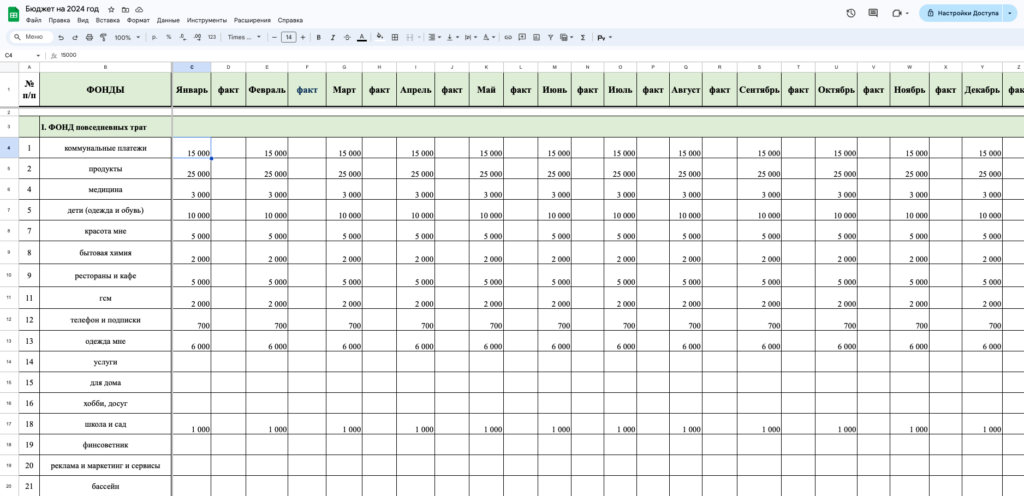Insert a function with the sigma icon

click(582, 37)
